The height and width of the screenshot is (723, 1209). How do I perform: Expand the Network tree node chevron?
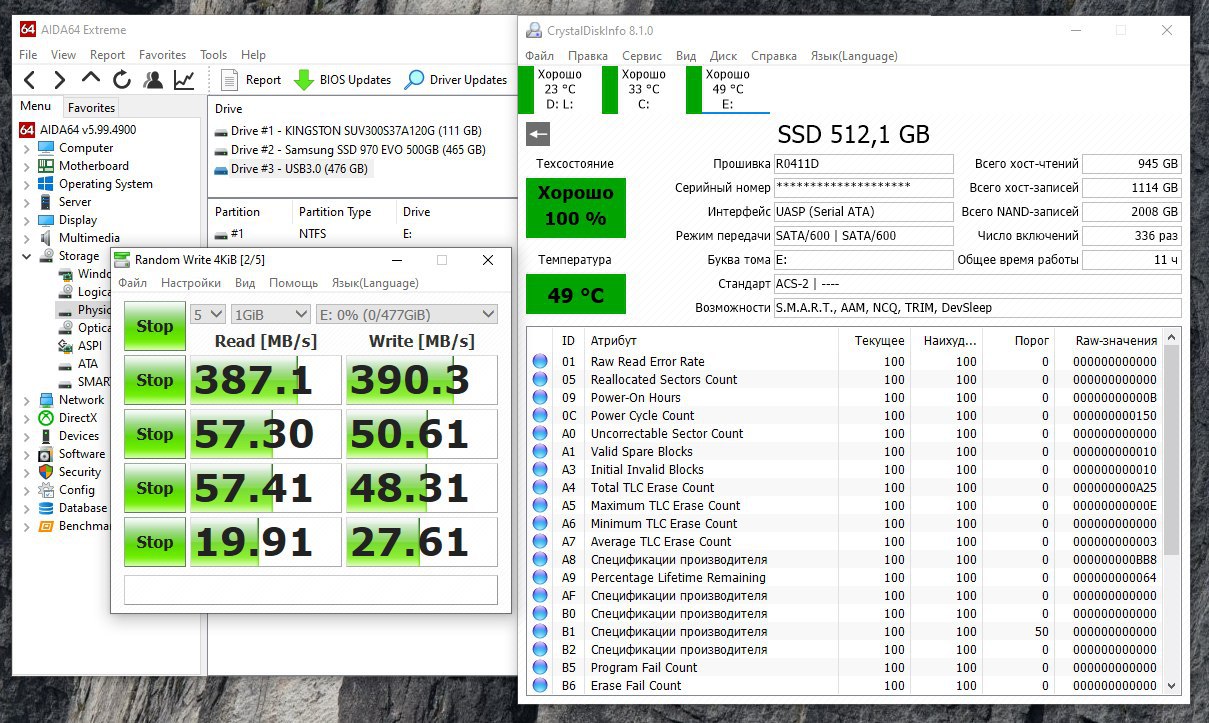(26, 400)
